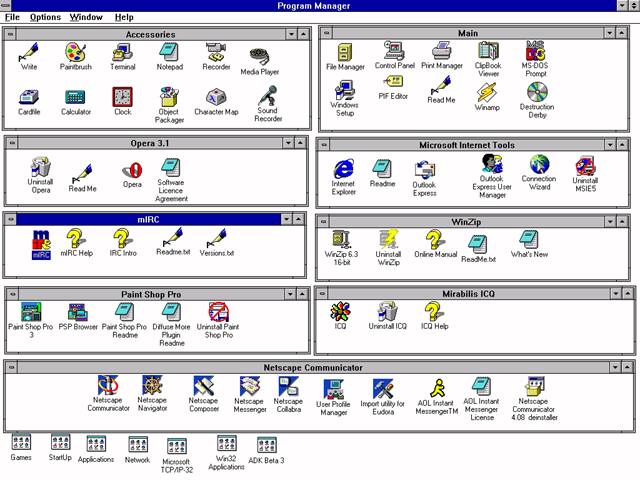The image size is (640, 480).
Task: Select the Opera browser icon
Action: [133, 170]
